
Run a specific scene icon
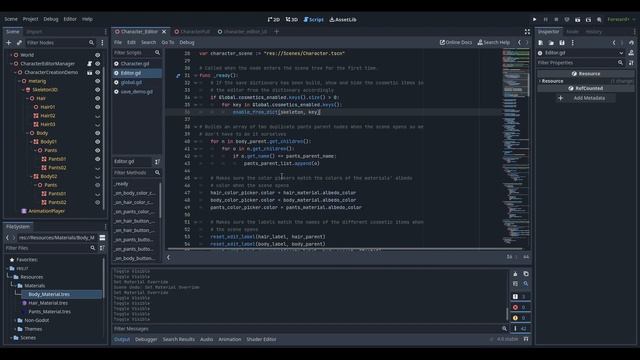click(x=588, y=19)
